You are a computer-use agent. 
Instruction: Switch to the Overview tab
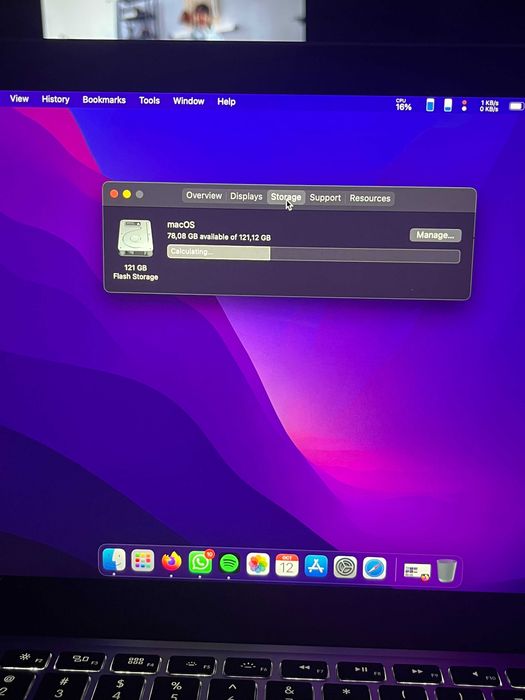[204, 196]
